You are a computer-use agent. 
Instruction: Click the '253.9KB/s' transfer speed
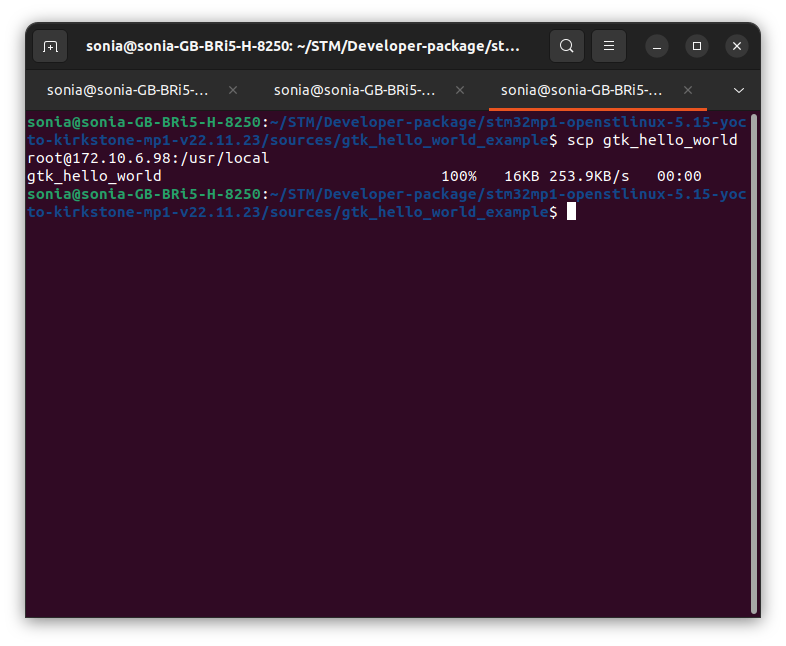[x=589, y=176]
